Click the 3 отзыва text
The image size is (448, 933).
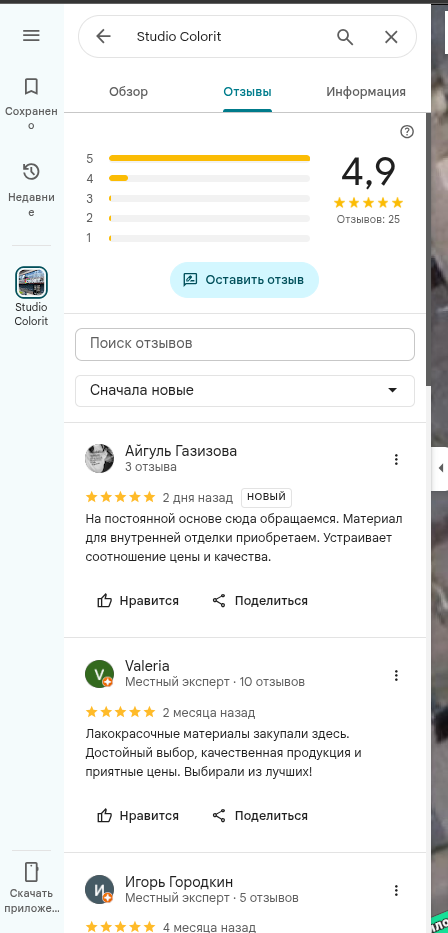pos(151,467)
